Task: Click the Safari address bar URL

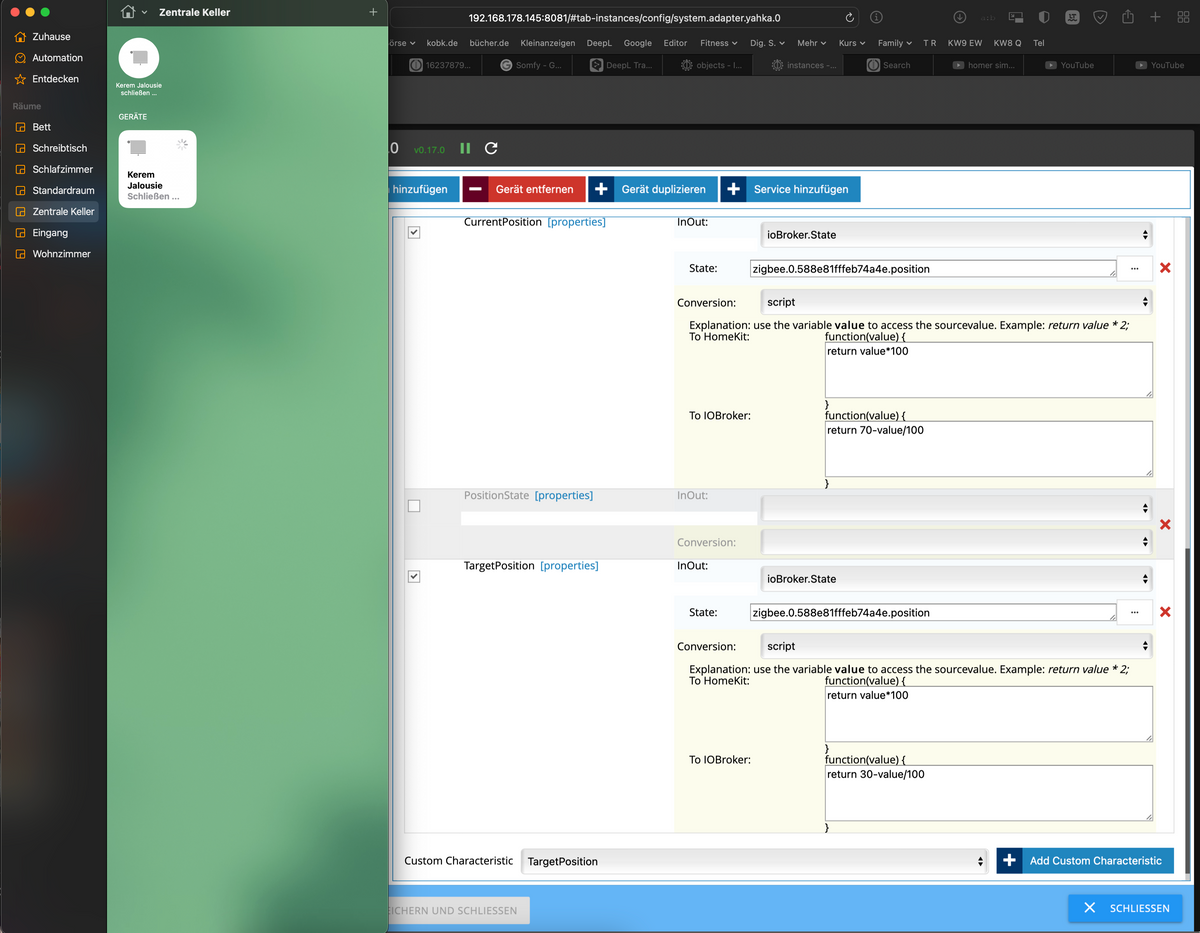Action: [x=624, y=17]
